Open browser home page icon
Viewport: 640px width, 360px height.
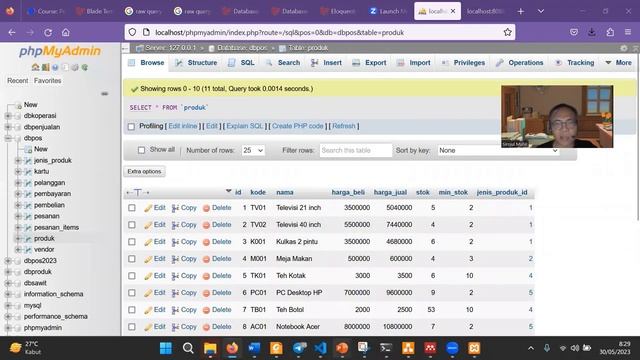pyautogui.click(x=66, y=32)
